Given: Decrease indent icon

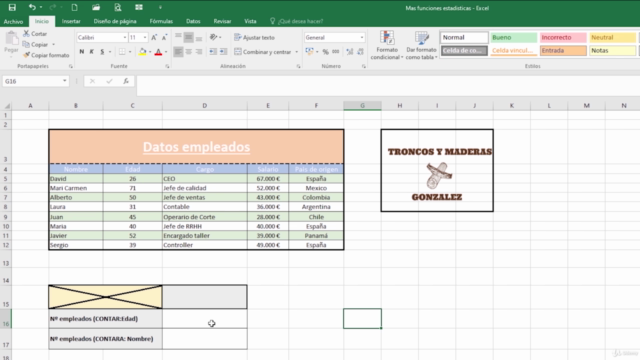Looking at the screenshot, I should [x=213, y=52].
